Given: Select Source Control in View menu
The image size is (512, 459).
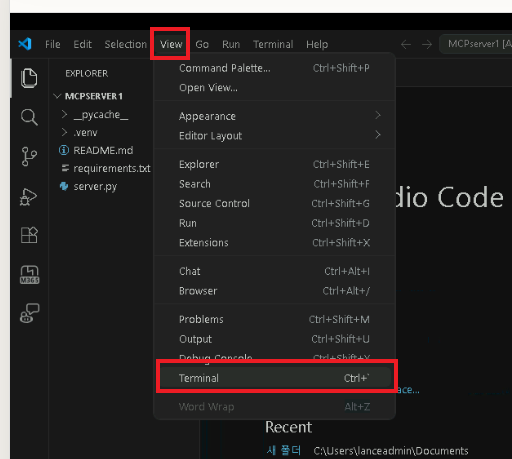Looking at the screenshot, I should 275,203.
